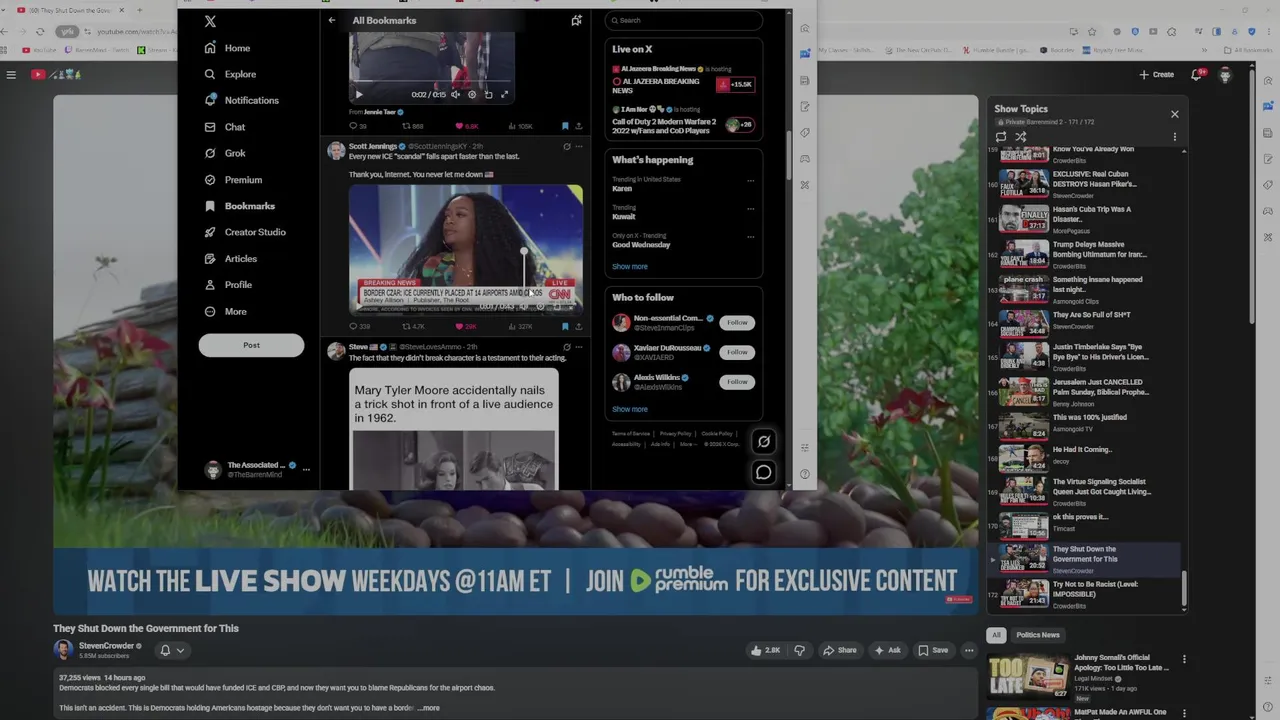This screenshot has width=1280, height=720.
Task: Open floating chat bubble button in X
Action: (x=763, y=472)
